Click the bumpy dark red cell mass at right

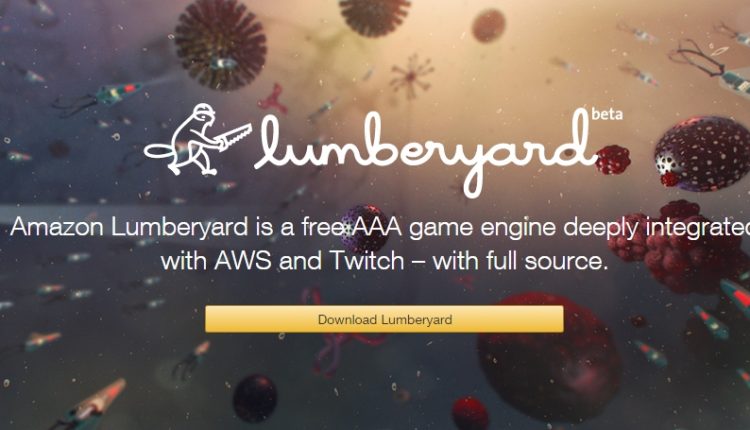click(x=679, y=247)
